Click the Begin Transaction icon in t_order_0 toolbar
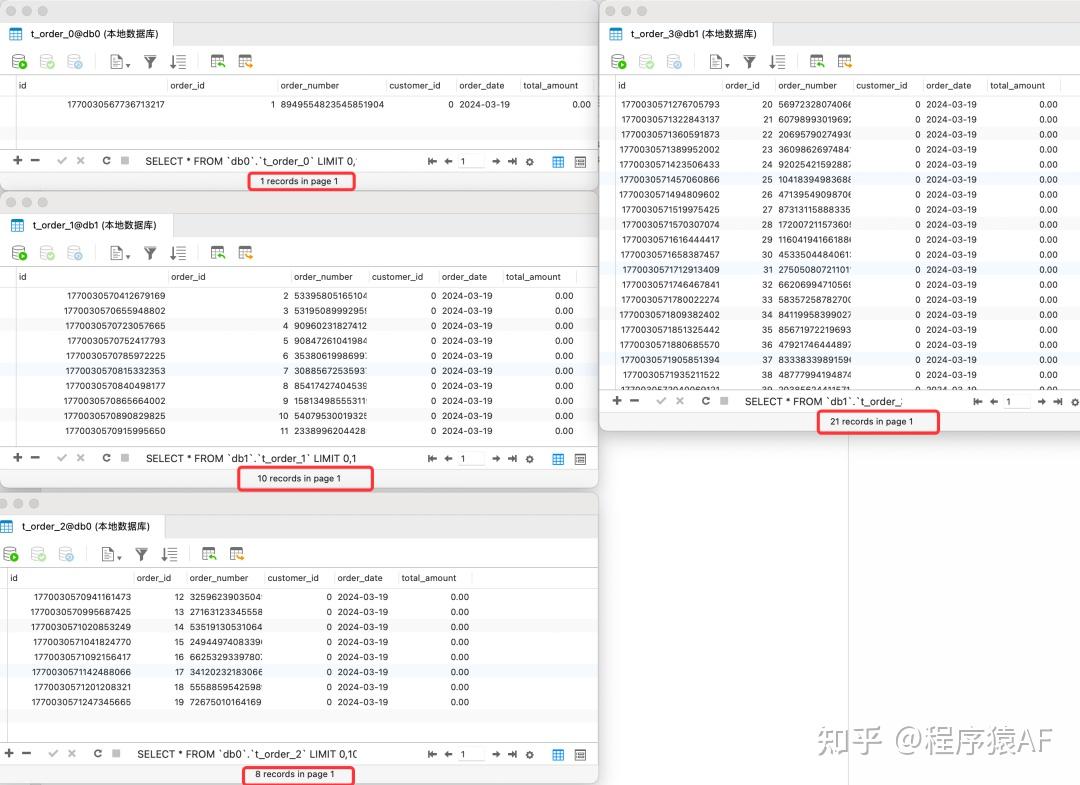 19,61
